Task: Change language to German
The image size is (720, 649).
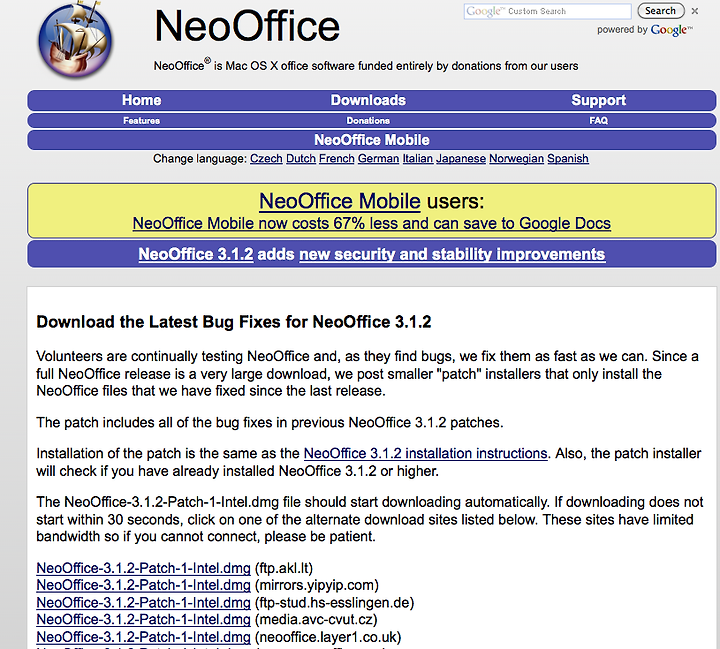Action: click(378, 158)
